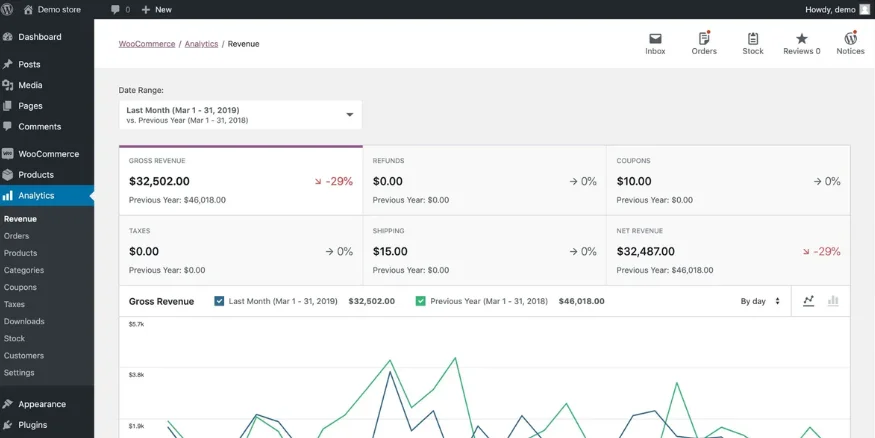The height and width of the screenshot is (438, 875).
Task: Click the $3.8k axis label
Action: pos(137,375)
